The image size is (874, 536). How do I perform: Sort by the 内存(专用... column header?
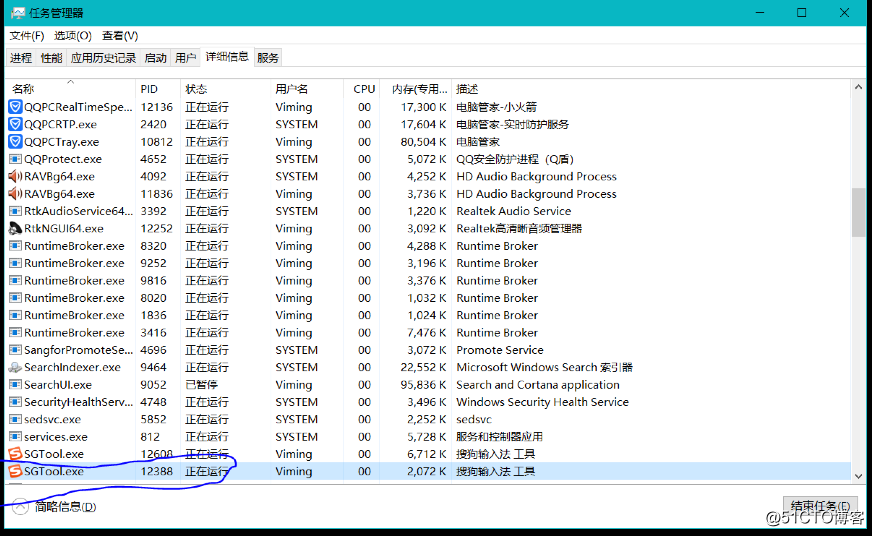point(416,89)
